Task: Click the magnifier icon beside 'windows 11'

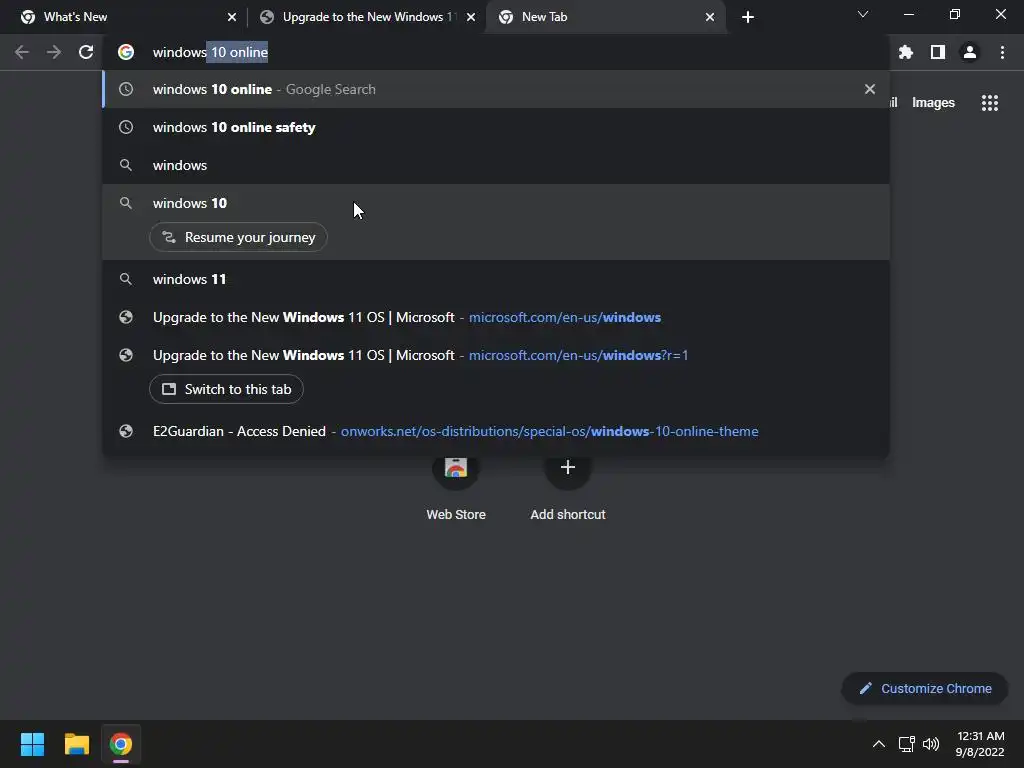Action: (x=126, y=279)
